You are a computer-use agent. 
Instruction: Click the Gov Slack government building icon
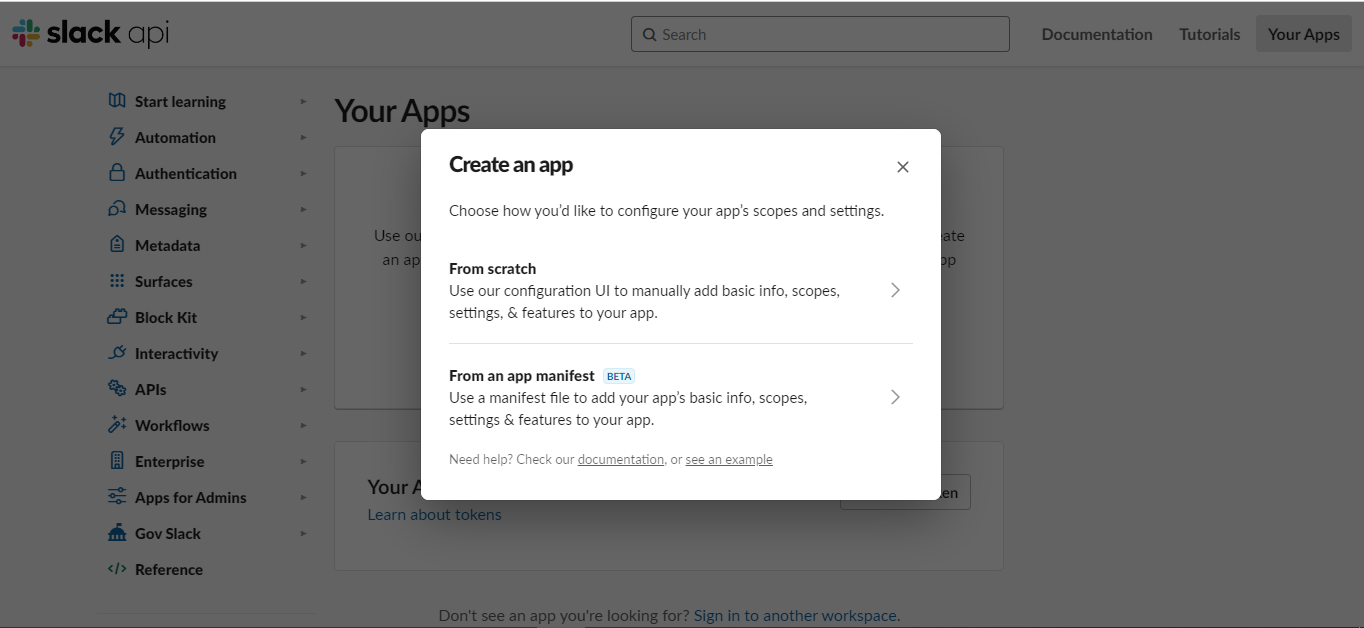tap(117, 533)
